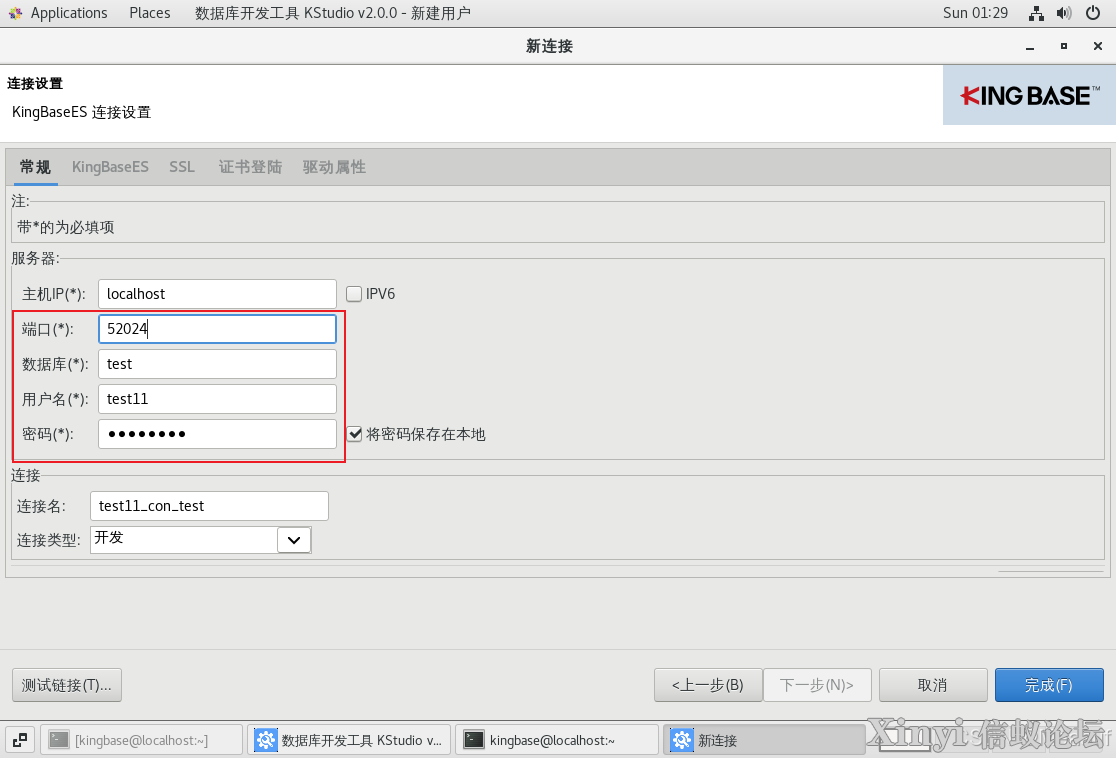1116x758 pixels.
Task: Uncheck 将密码保存在本地 checkbox
Action: (354, 434)
